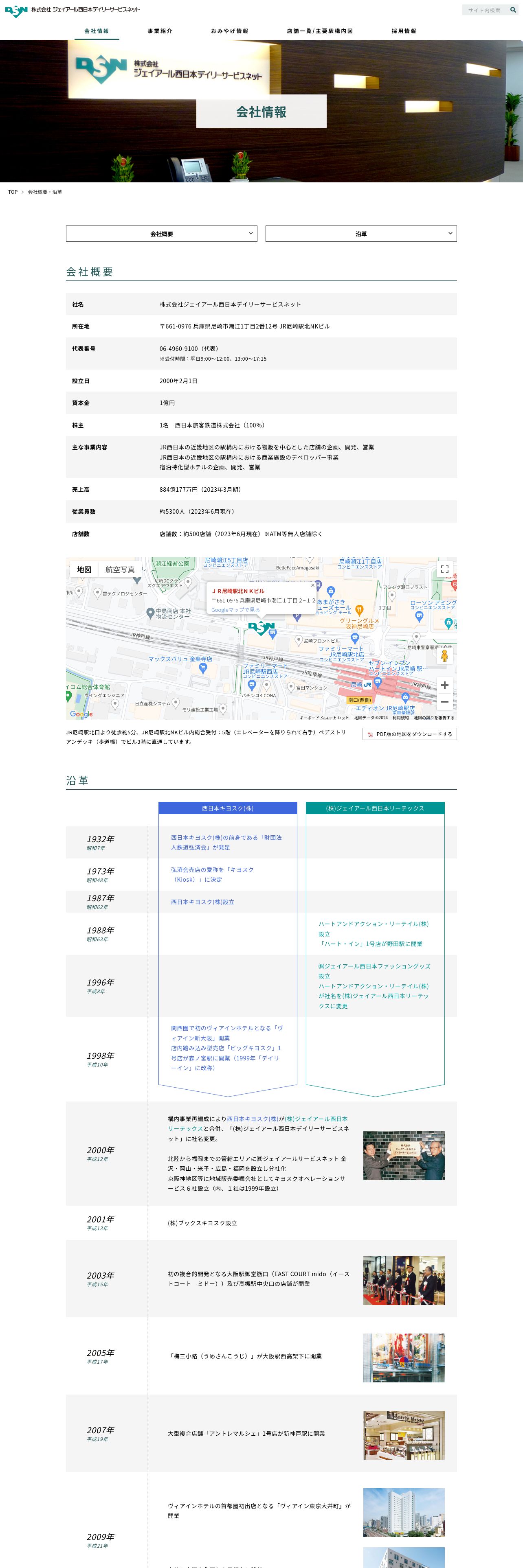Zoom in on the map with plus
The height and width of the screenshot is (1568, 523).
(444, 685)
